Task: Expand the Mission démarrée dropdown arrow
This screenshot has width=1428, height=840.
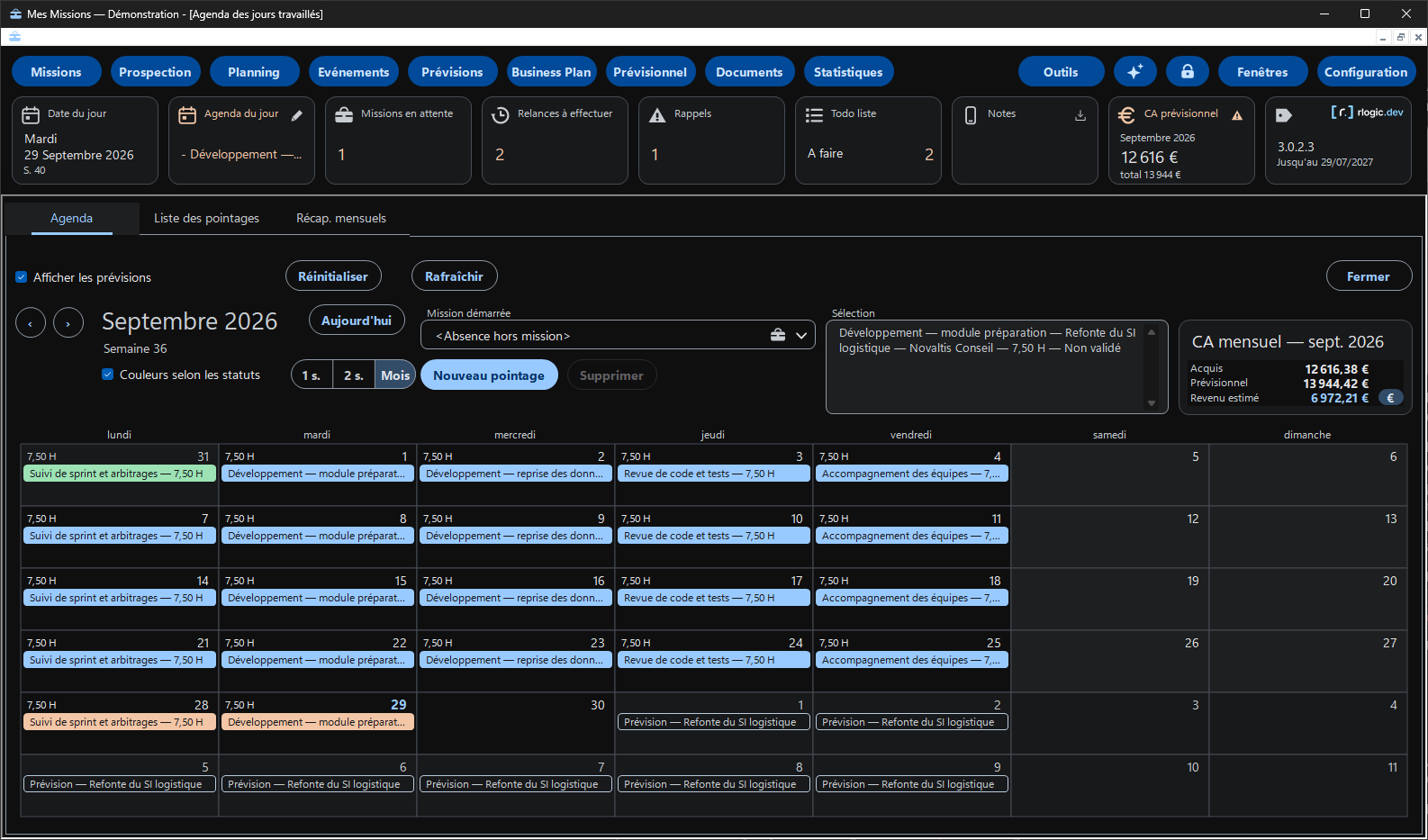Action: click(801, 336)
